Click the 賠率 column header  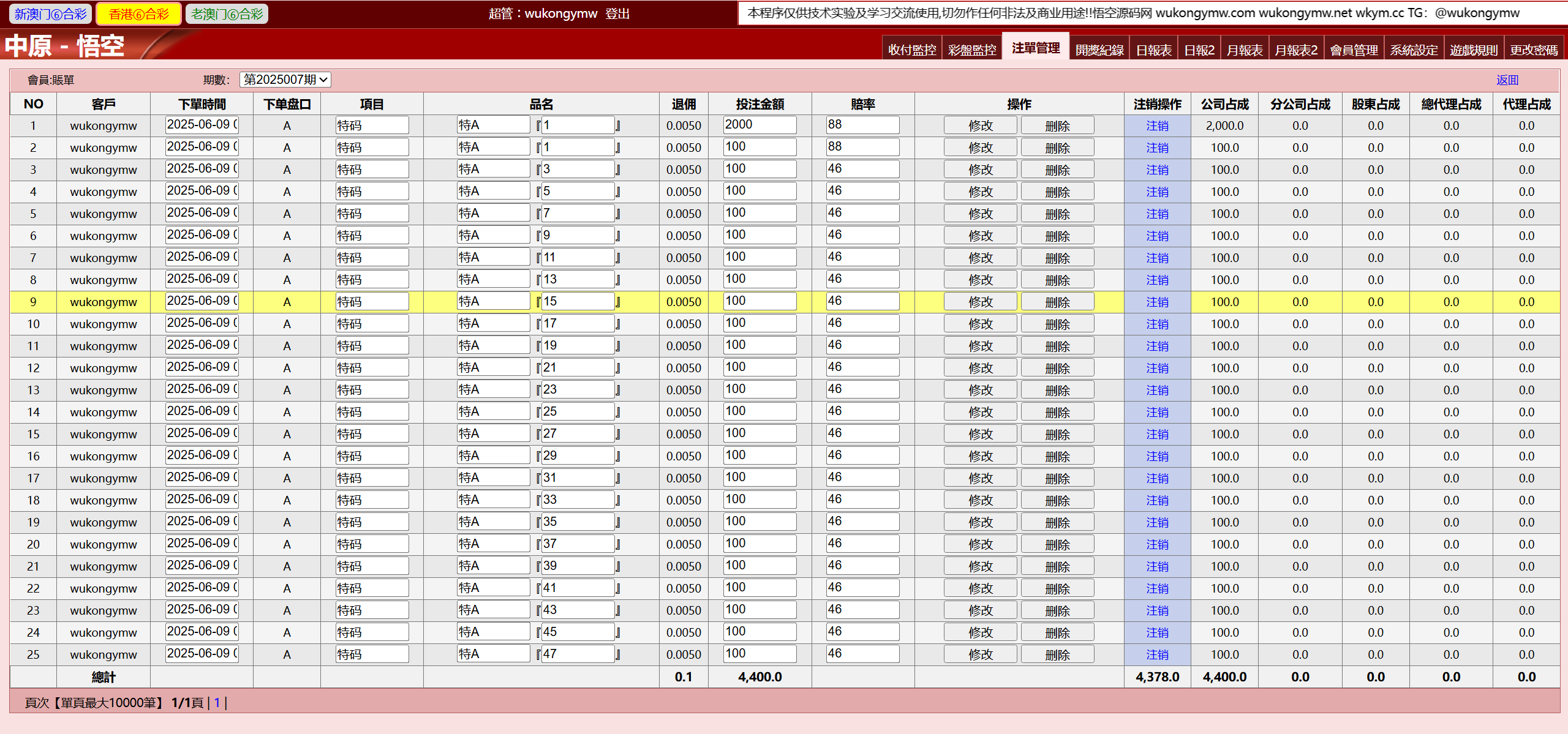(862, 104)
